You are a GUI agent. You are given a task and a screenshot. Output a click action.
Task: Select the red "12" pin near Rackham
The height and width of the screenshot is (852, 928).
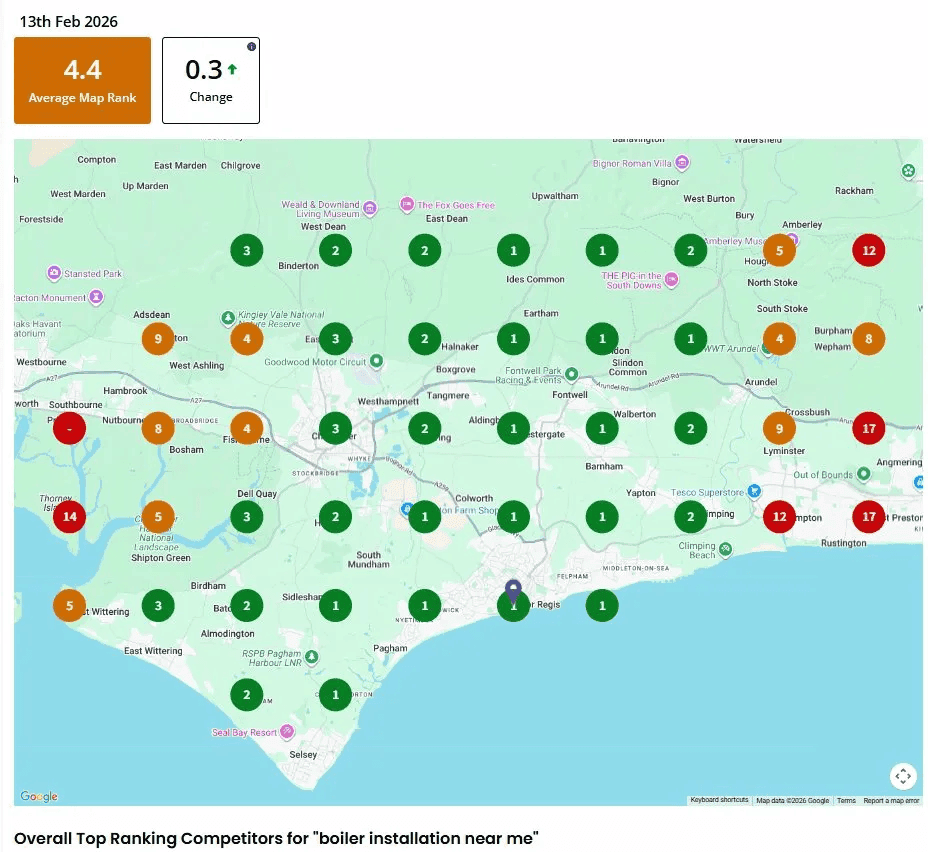pos(868,250)
